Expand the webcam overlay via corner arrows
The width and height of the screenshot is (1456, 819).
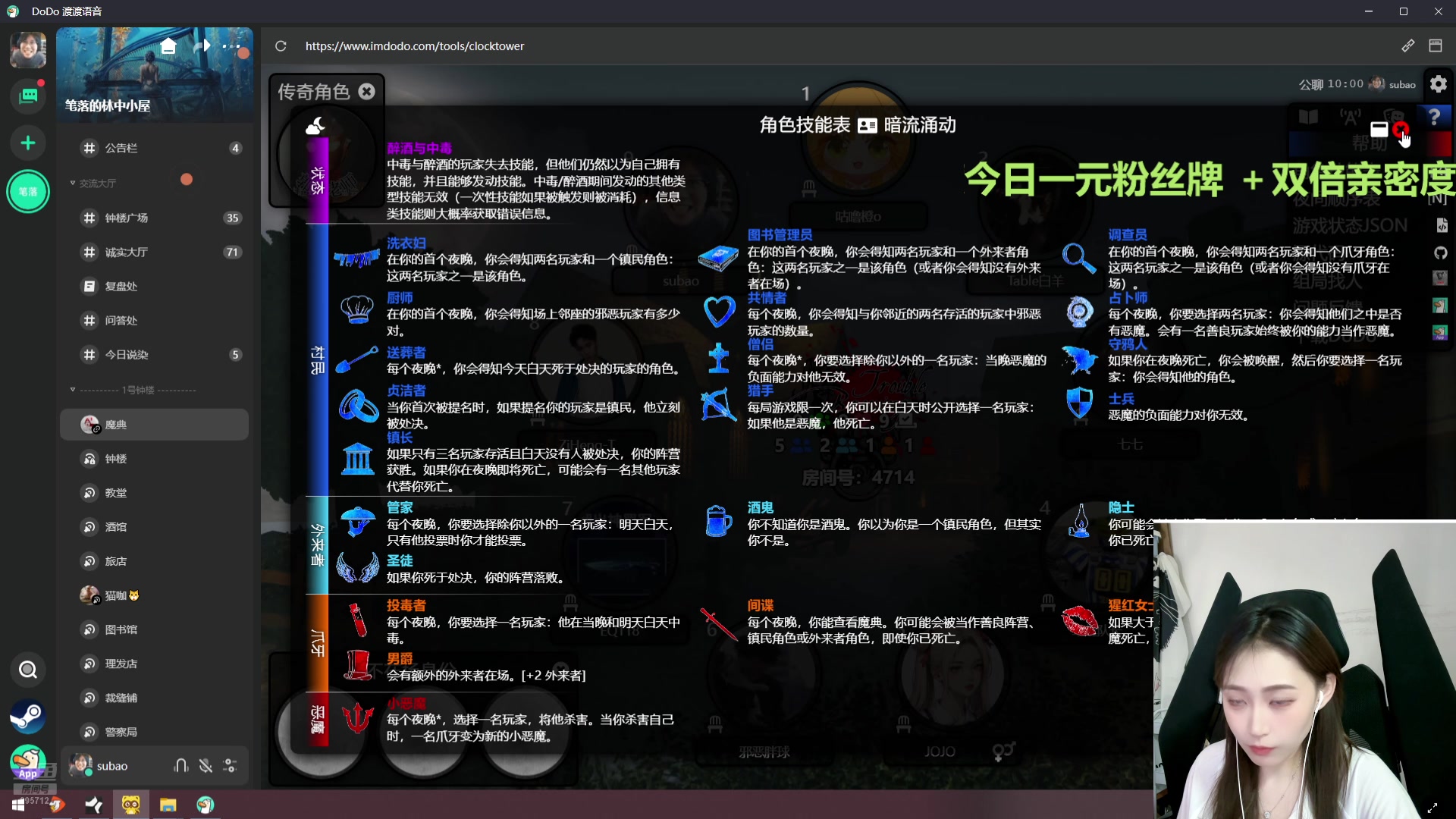[1432, 808]
